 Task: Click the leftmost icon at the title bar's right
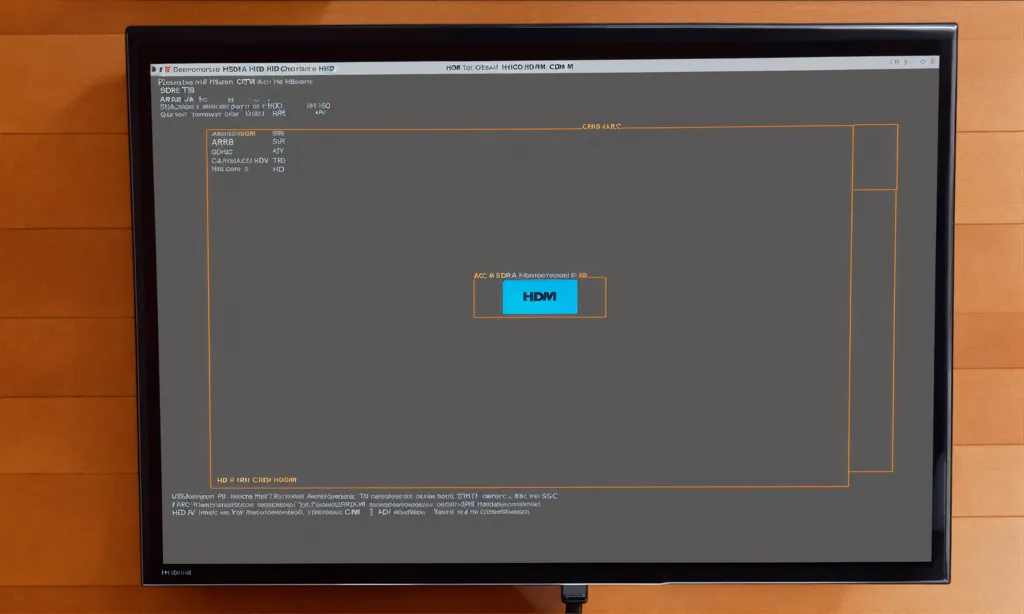click(x=894, y=63)
